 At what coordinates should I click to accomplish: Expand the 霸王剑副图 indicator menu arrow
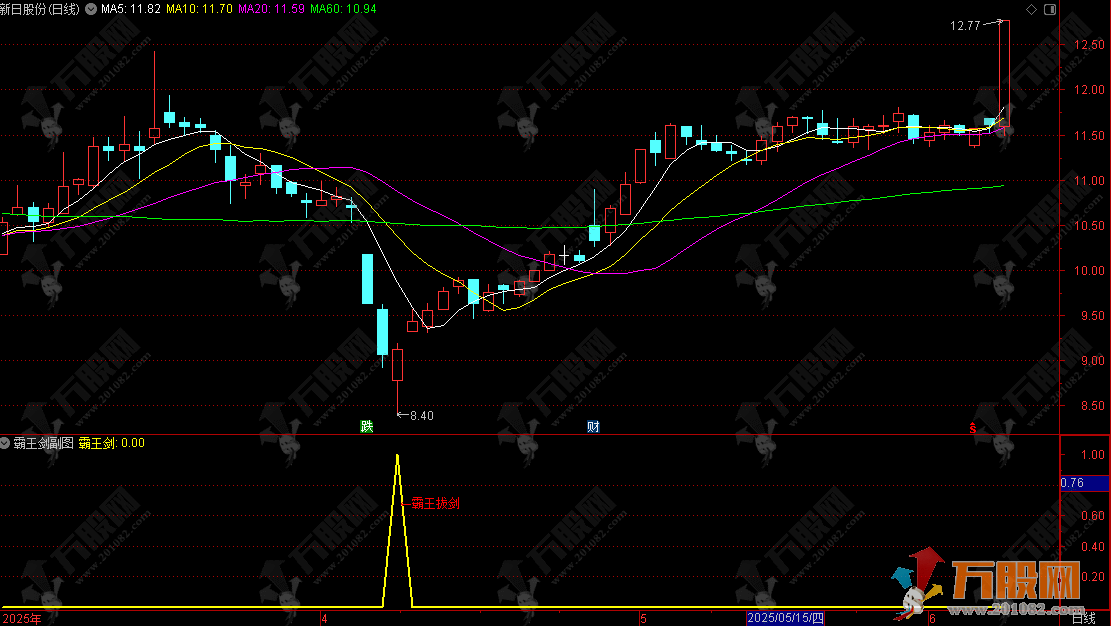[x=5, y=443]
